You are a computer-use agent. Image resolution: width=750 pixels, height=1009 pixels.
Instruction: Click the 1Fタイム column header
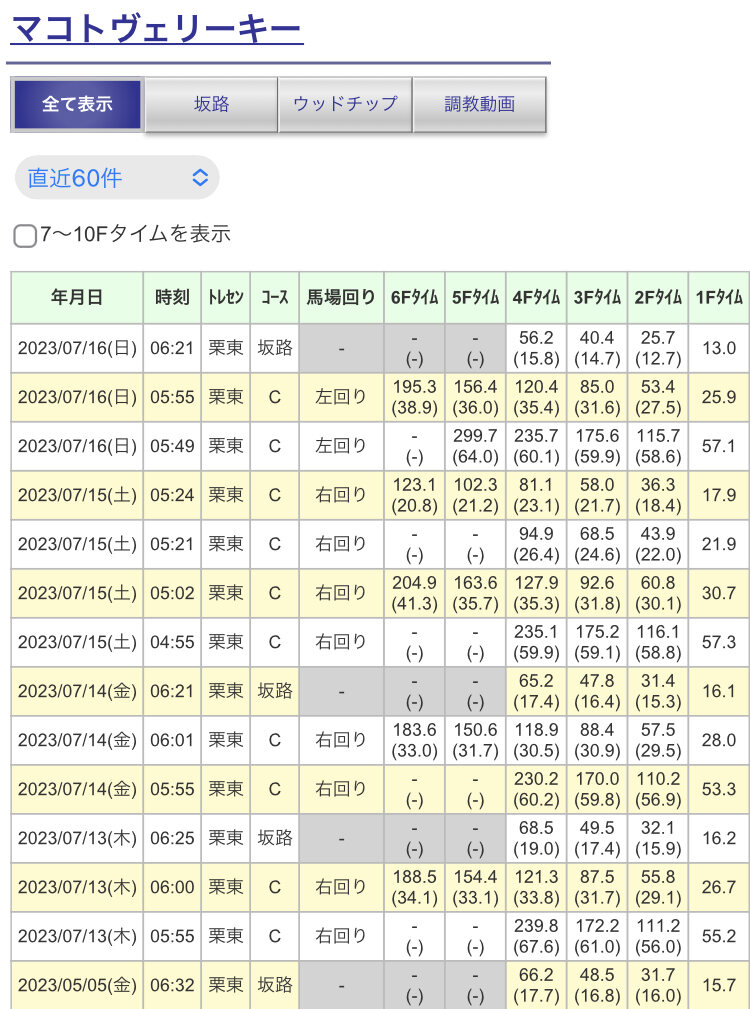tap(719, 297)
